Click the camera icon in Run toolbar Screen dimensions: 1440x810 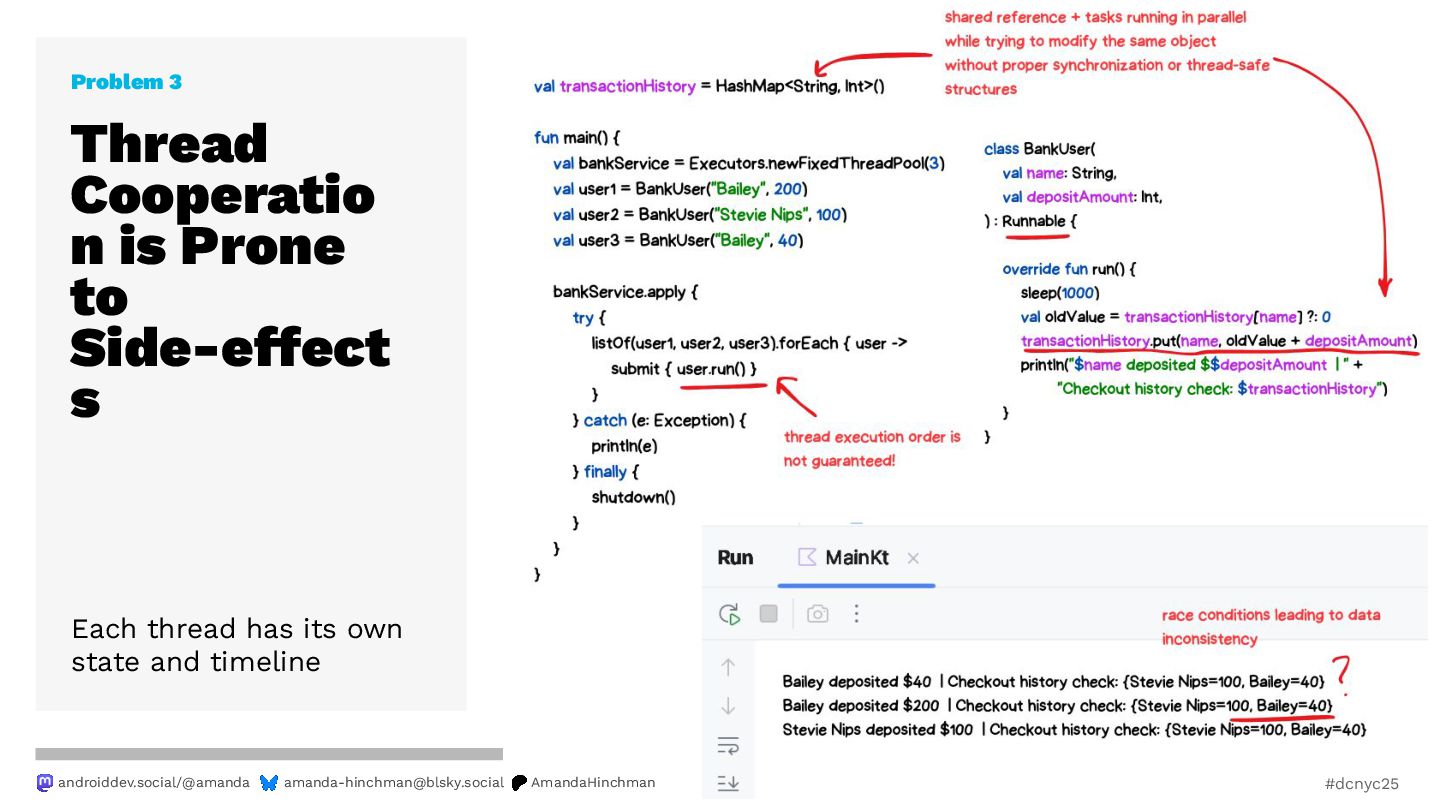tap(818, 614)
